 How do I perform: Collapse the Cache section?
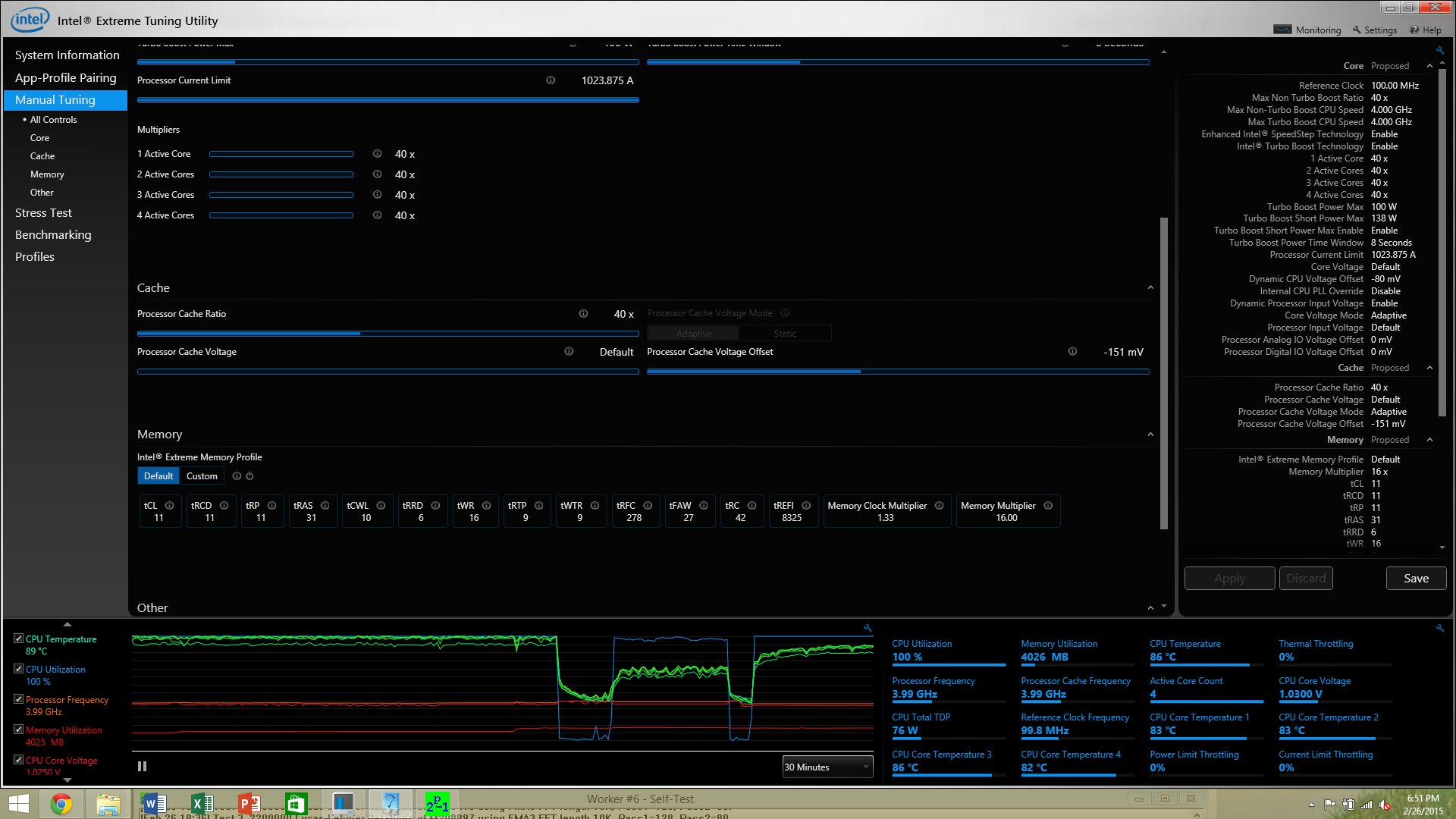pyautogui.click(x=1150, y=288)
